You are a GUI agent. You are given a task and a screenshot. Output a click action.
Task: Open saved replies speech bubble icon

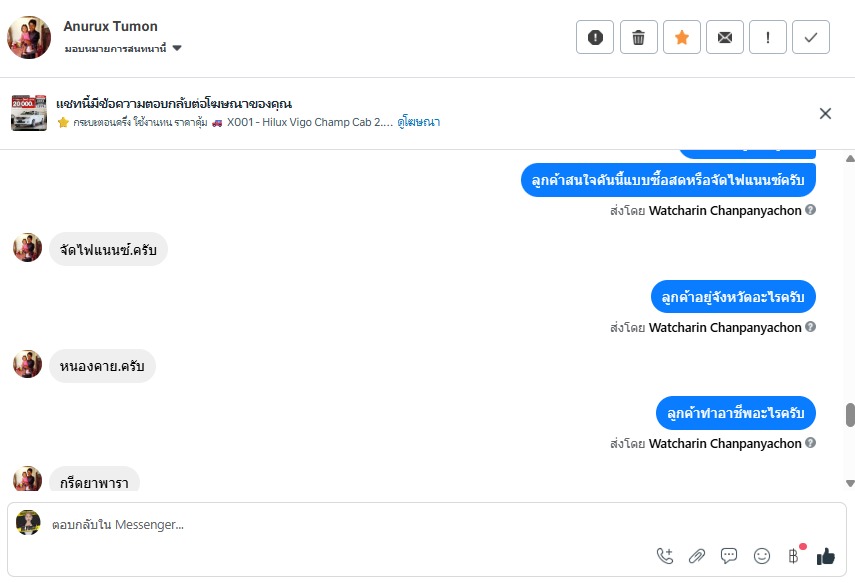coord(729,556)
